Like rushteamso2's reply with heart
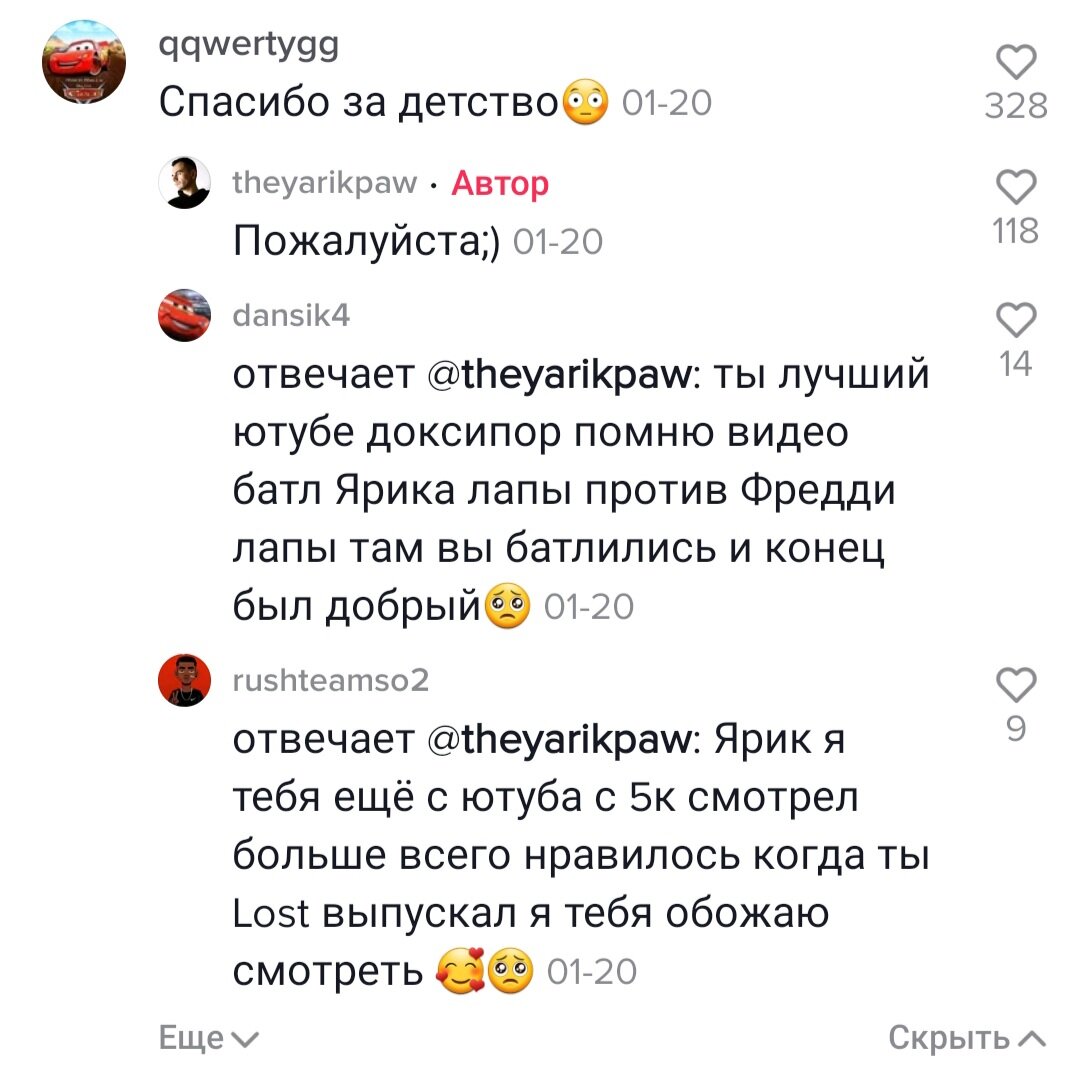Screen dimensions: 1080x1066 (x=1017, y=684)
